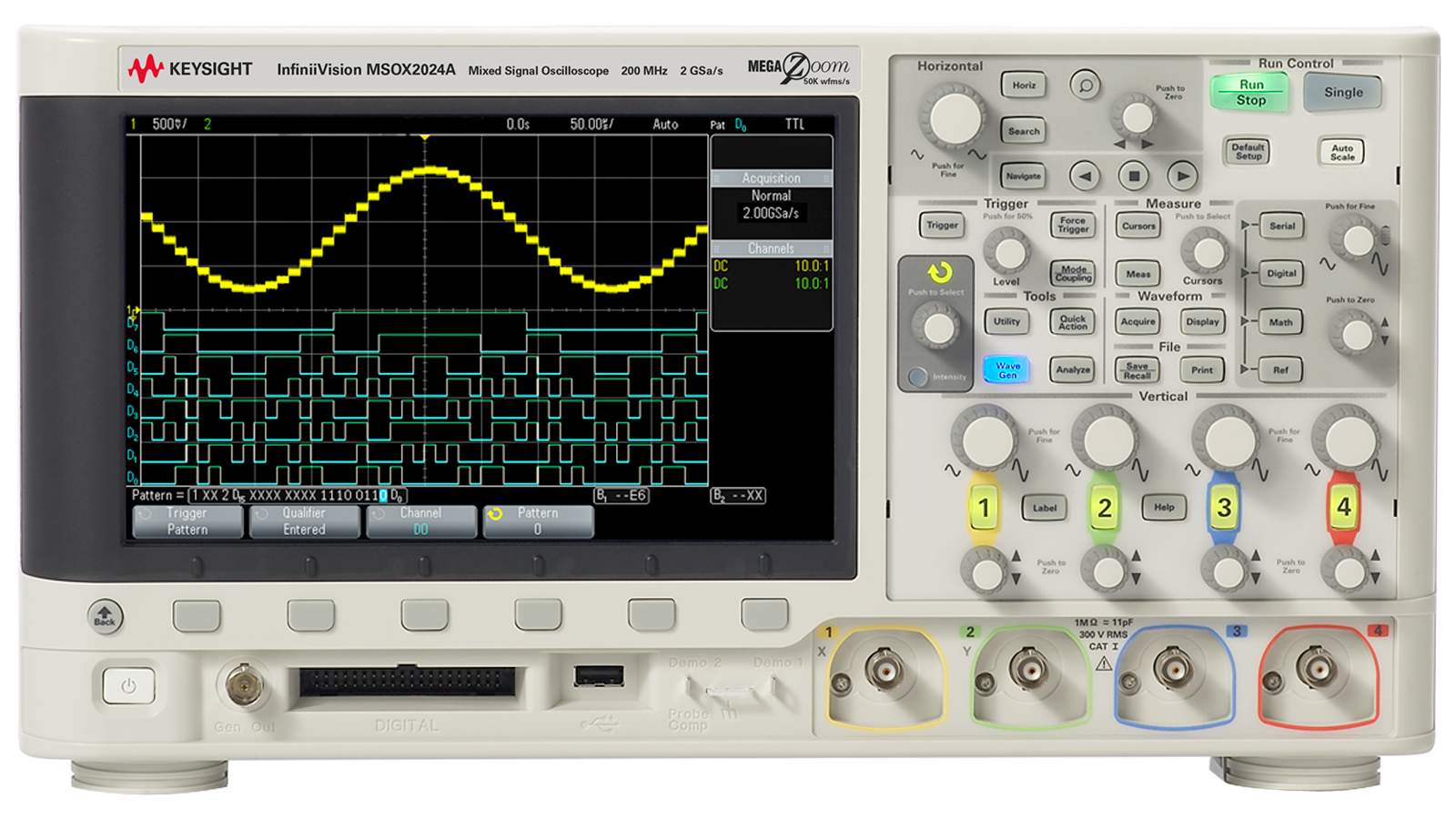The image size is (1456, 819).
Task: Open the Display settings
Action: pos(1202,322)
